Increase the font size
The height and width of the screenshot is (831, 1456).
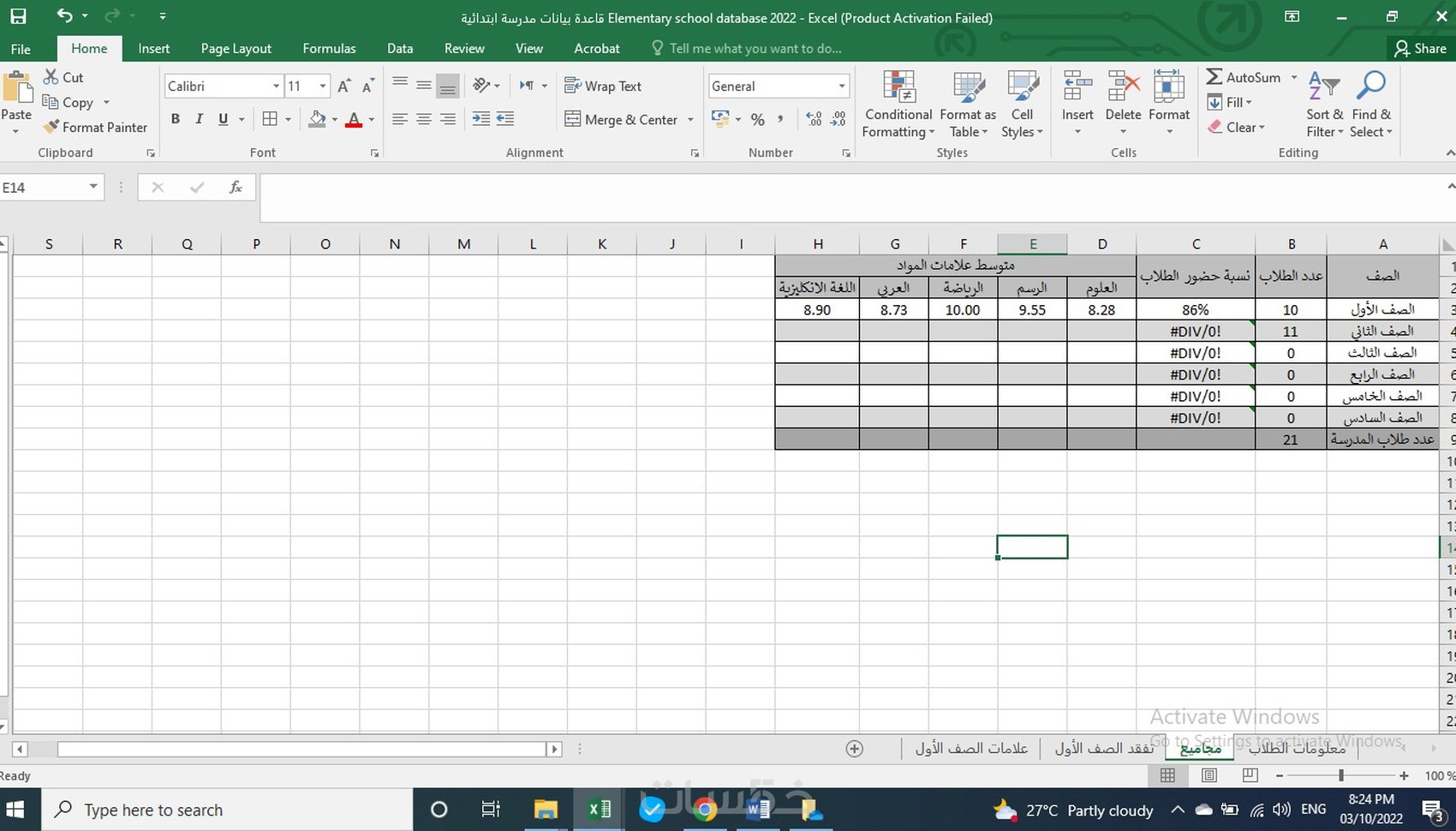pyautogui.click(x=343, y=86)
